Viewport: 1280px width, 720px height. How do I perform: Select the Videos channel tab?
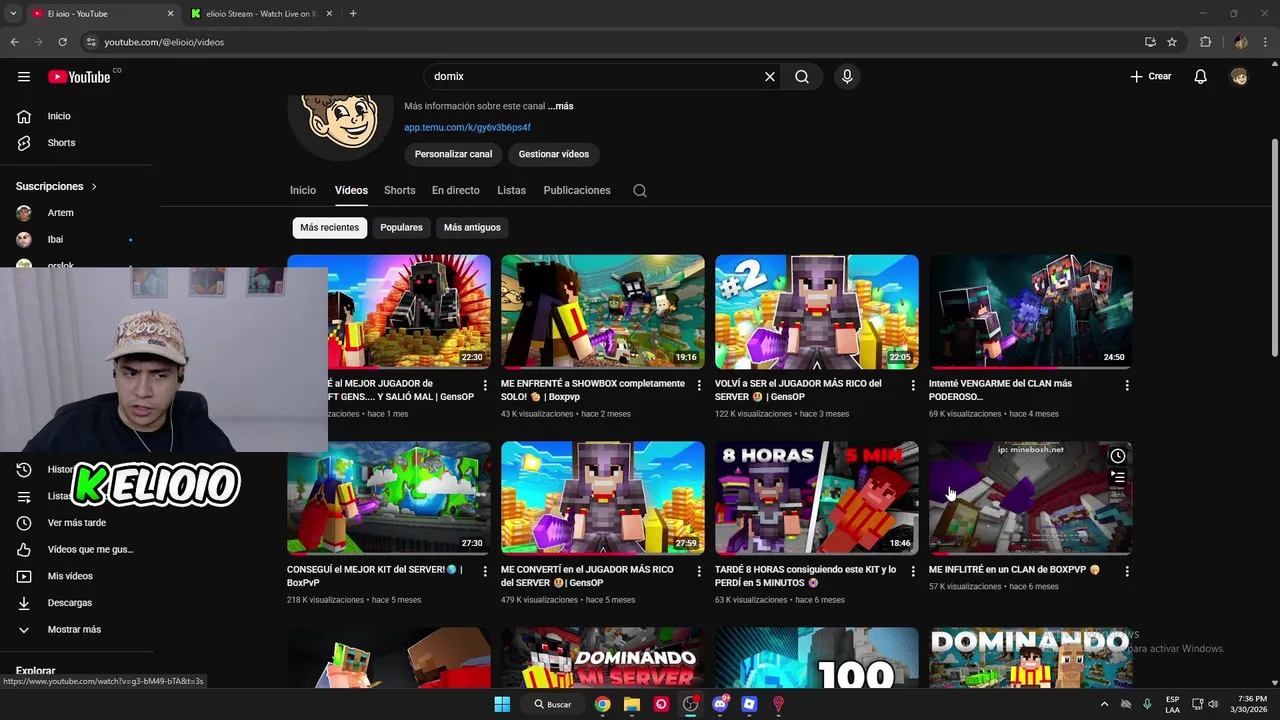tap(351, 190)
